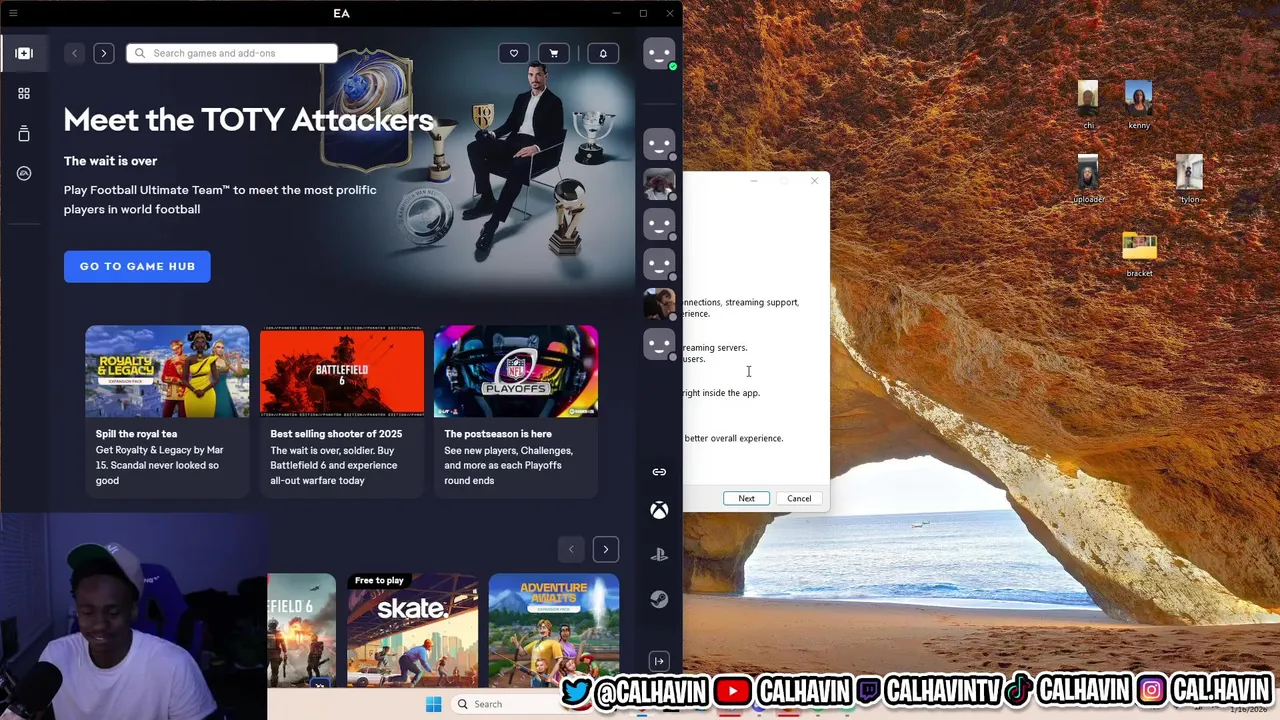Screen dimensions: 1280x720
Task: Show previous games with carousel left arrow
Action: [571, 549]
